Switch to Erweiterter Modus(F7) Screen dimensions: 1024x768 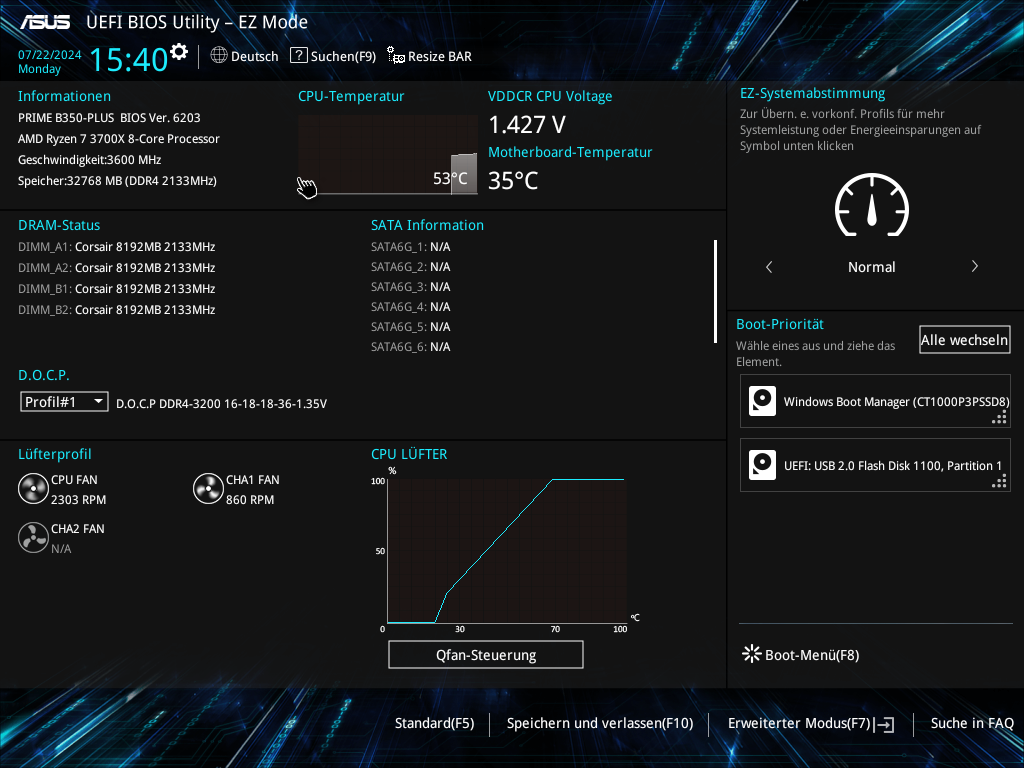[800, 723]
